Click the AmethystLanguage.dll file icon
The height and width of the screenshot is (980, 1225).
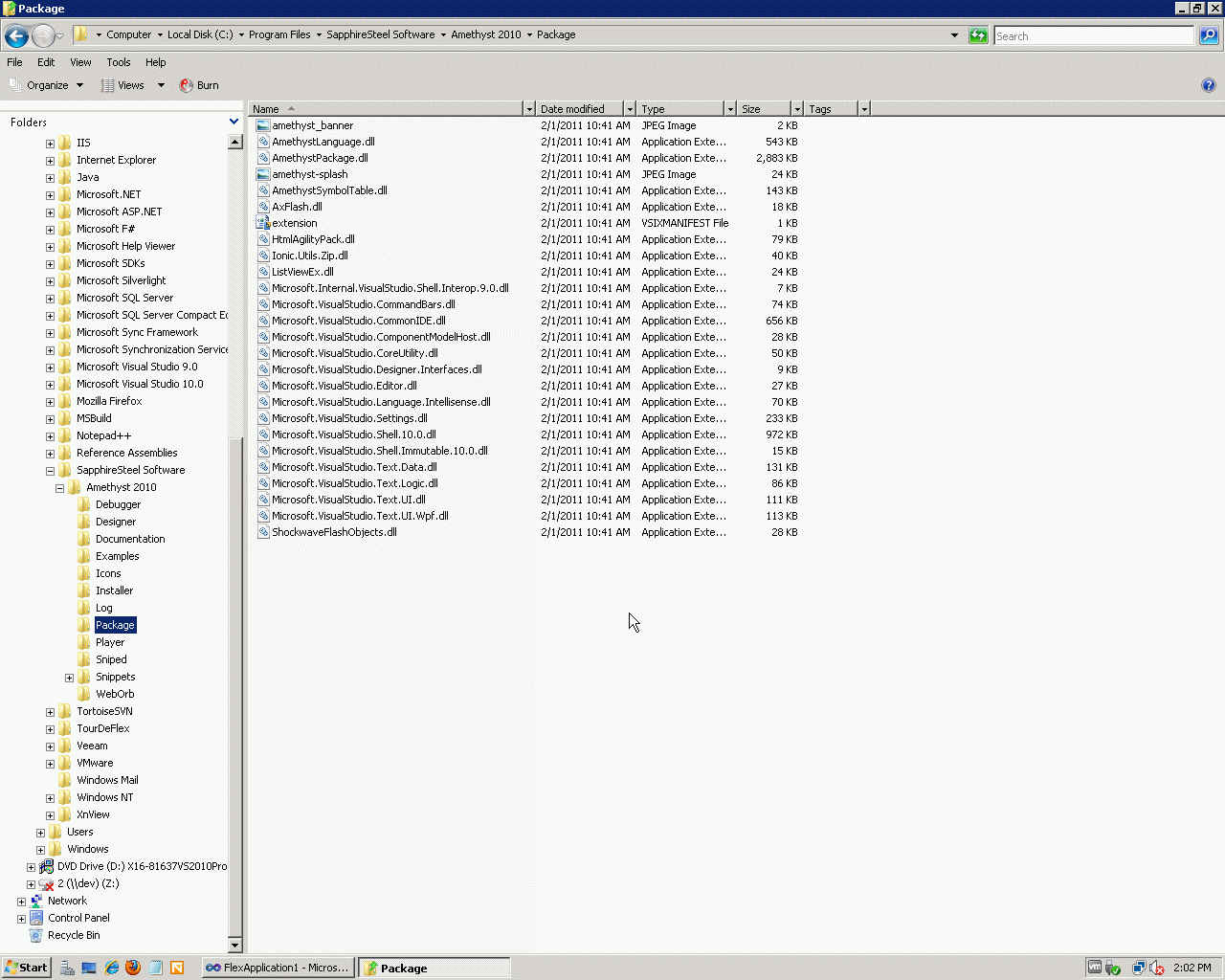click(x=263, y=142)
